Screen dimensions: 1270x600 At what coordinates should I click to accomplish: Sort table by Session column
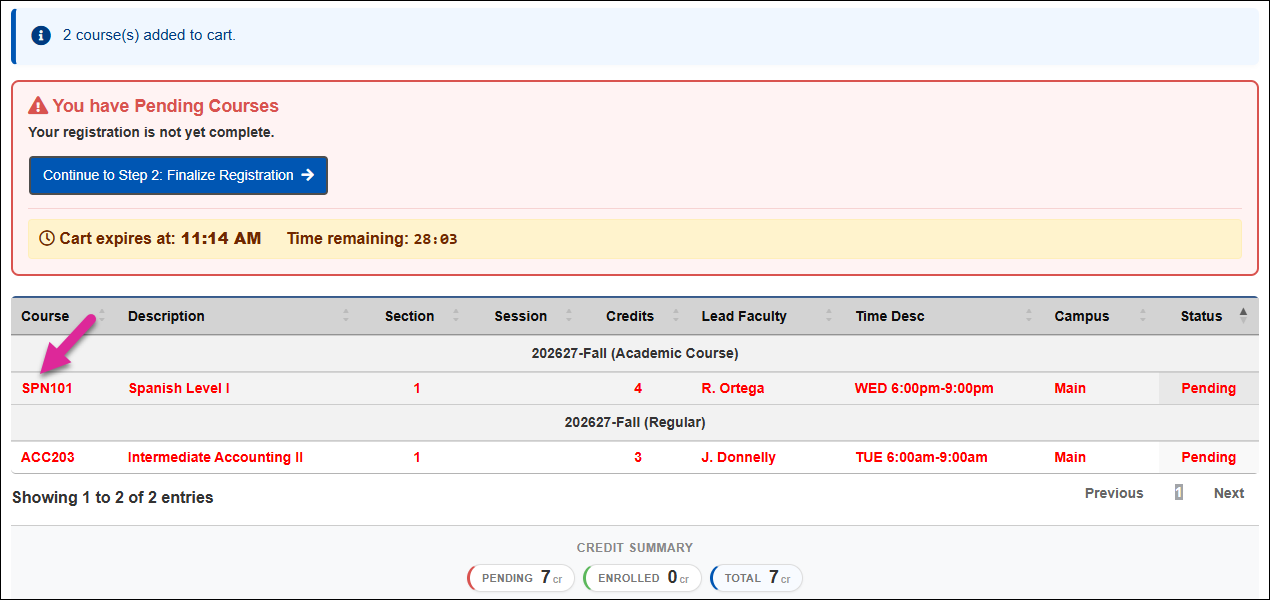(526, 316)
